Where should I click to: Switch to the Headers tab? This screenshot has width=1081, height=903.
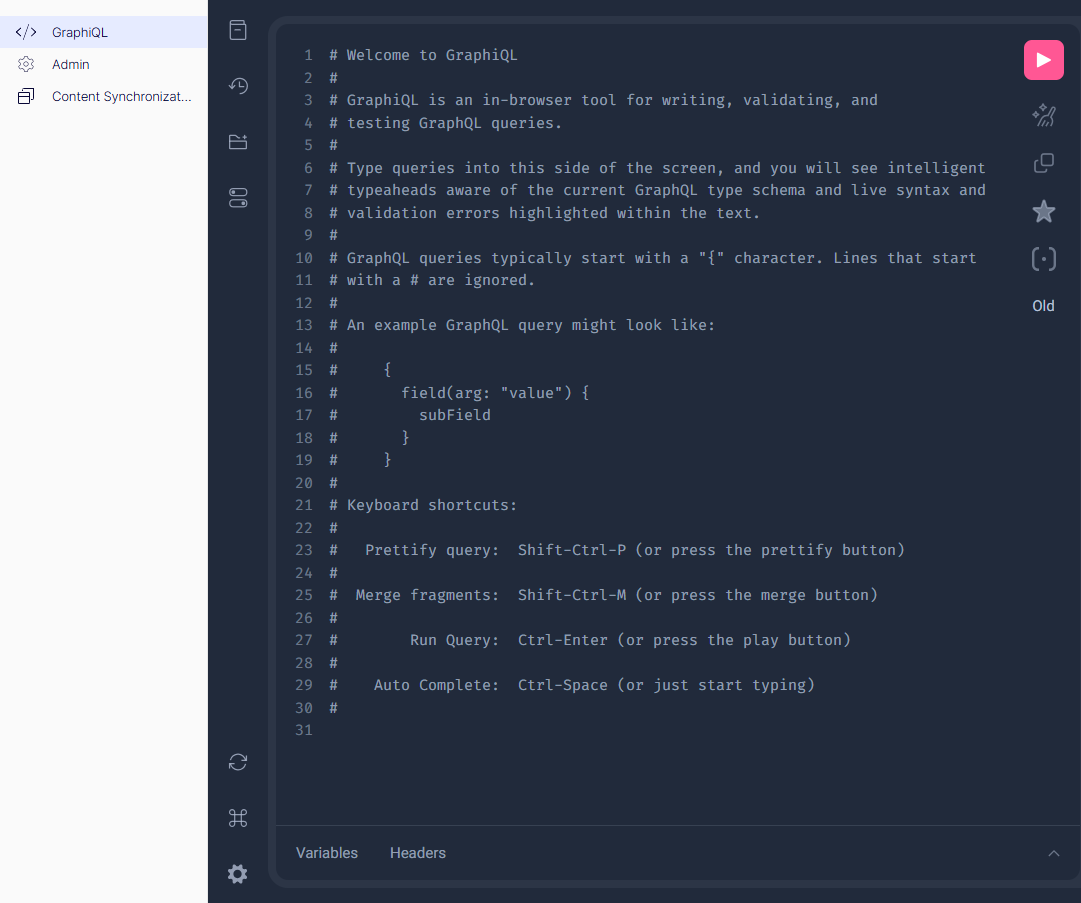(418, 853)
